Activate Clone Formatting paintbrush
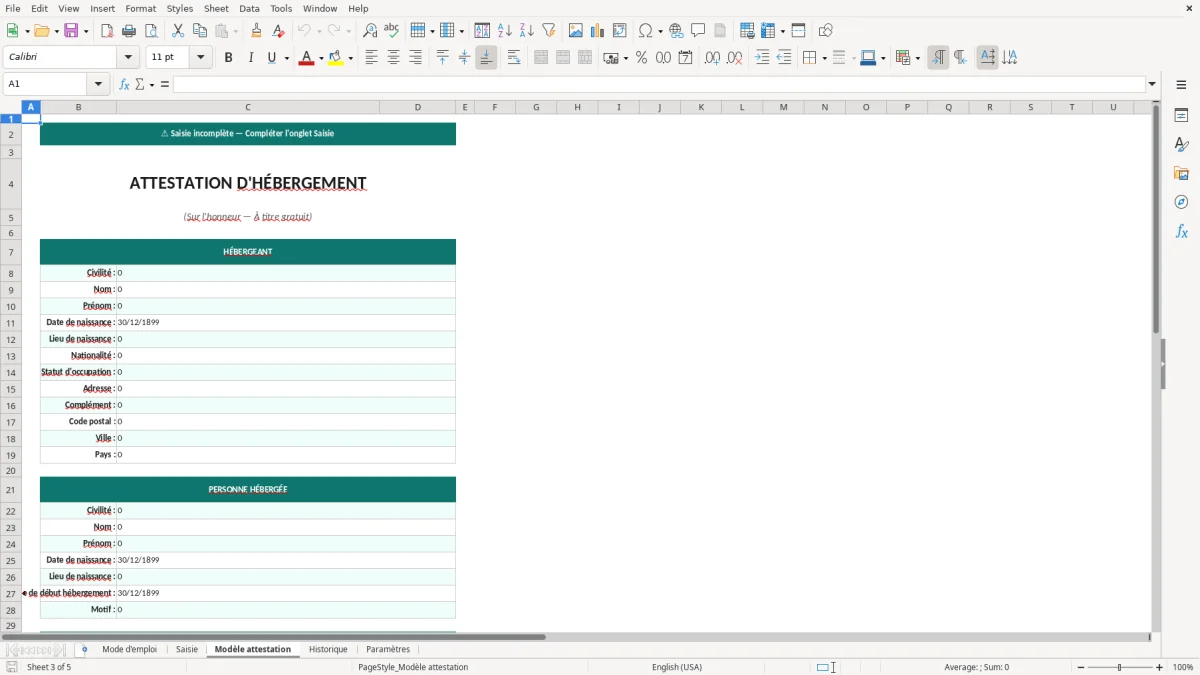 [x=257, y=31]
